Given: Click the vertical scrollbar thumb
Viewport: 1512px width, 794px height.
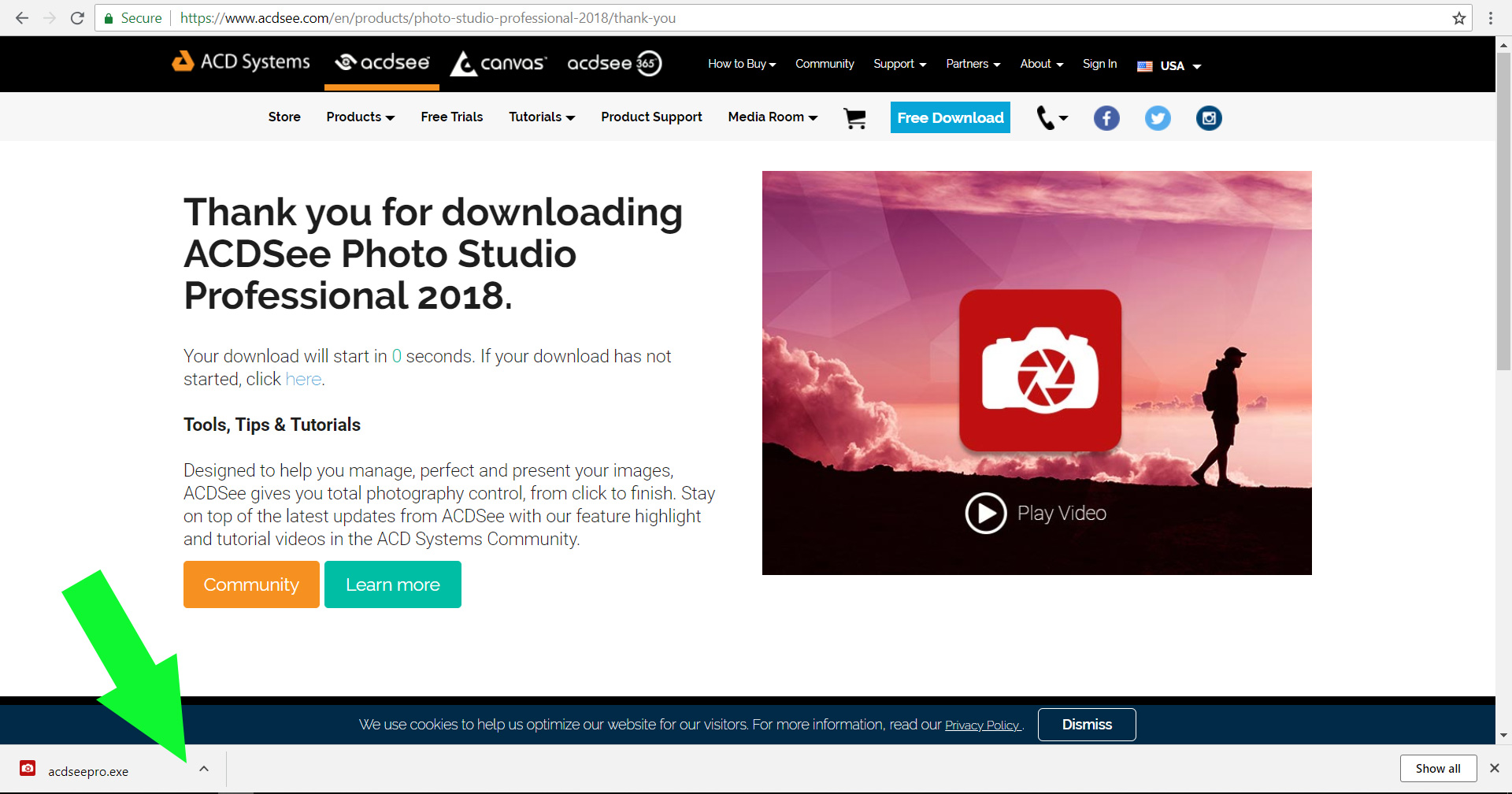Looking at the screenshot, I should pos(1503,211).
